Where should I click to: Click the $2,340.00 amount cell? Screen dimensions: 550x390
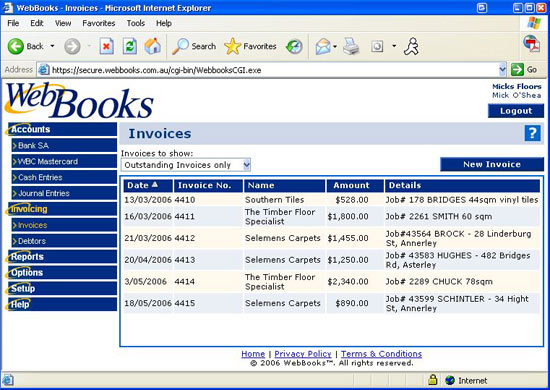(x=348, y=282)
